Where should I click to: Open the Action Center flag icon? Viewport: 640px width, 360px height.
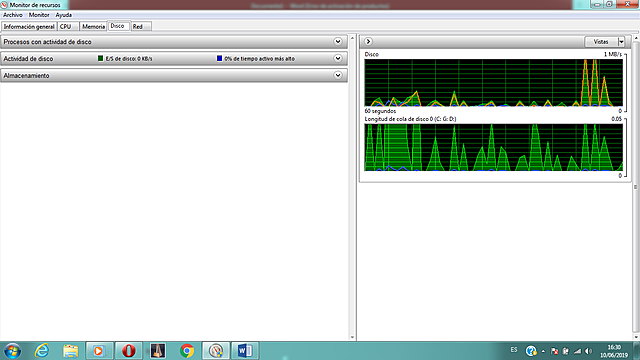tap(554, 351)
